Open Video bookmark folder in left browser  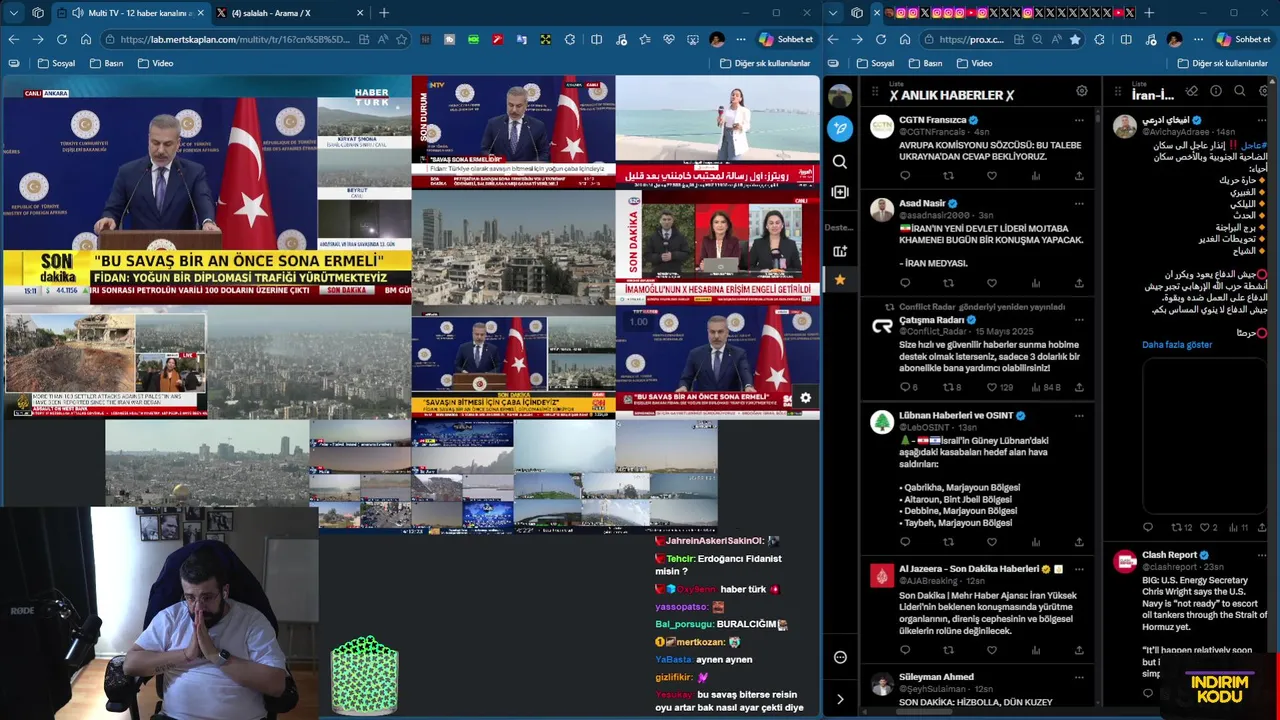[155, 63]
